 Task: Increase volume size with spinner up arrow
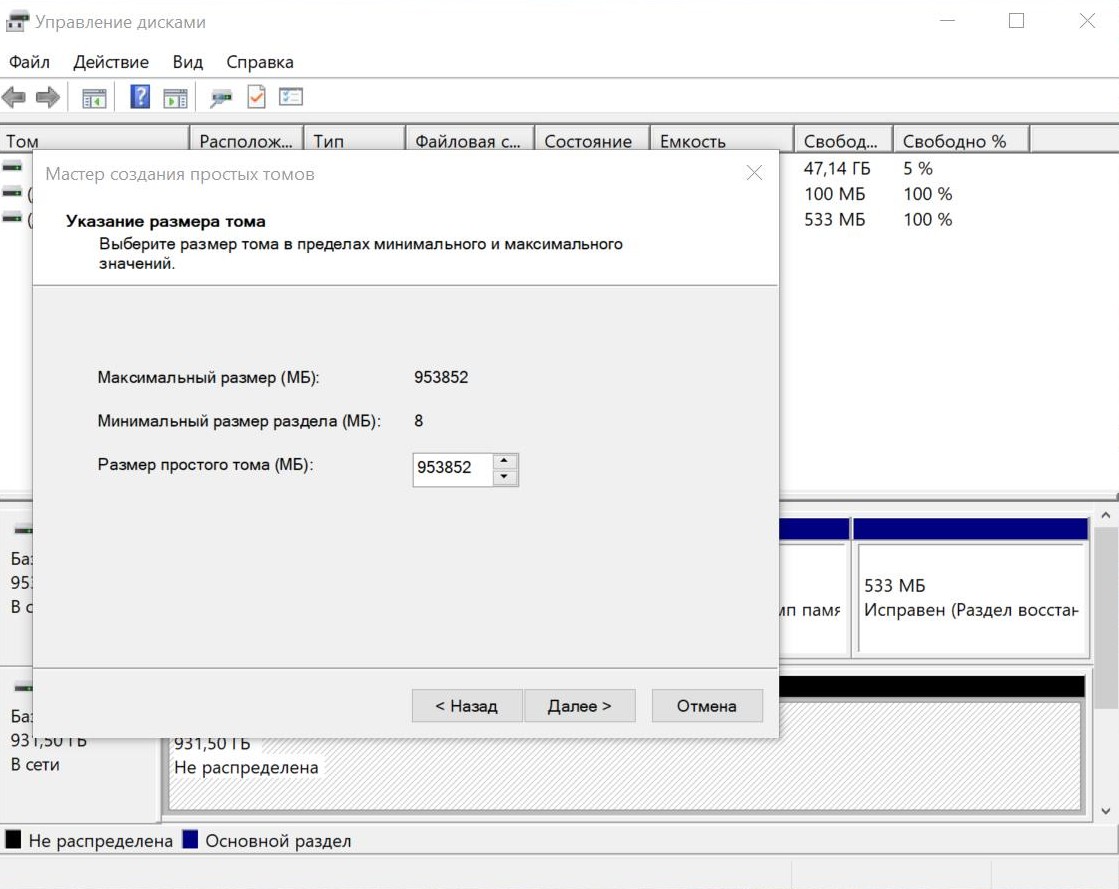pyautogui.click(x=505, y=461)
